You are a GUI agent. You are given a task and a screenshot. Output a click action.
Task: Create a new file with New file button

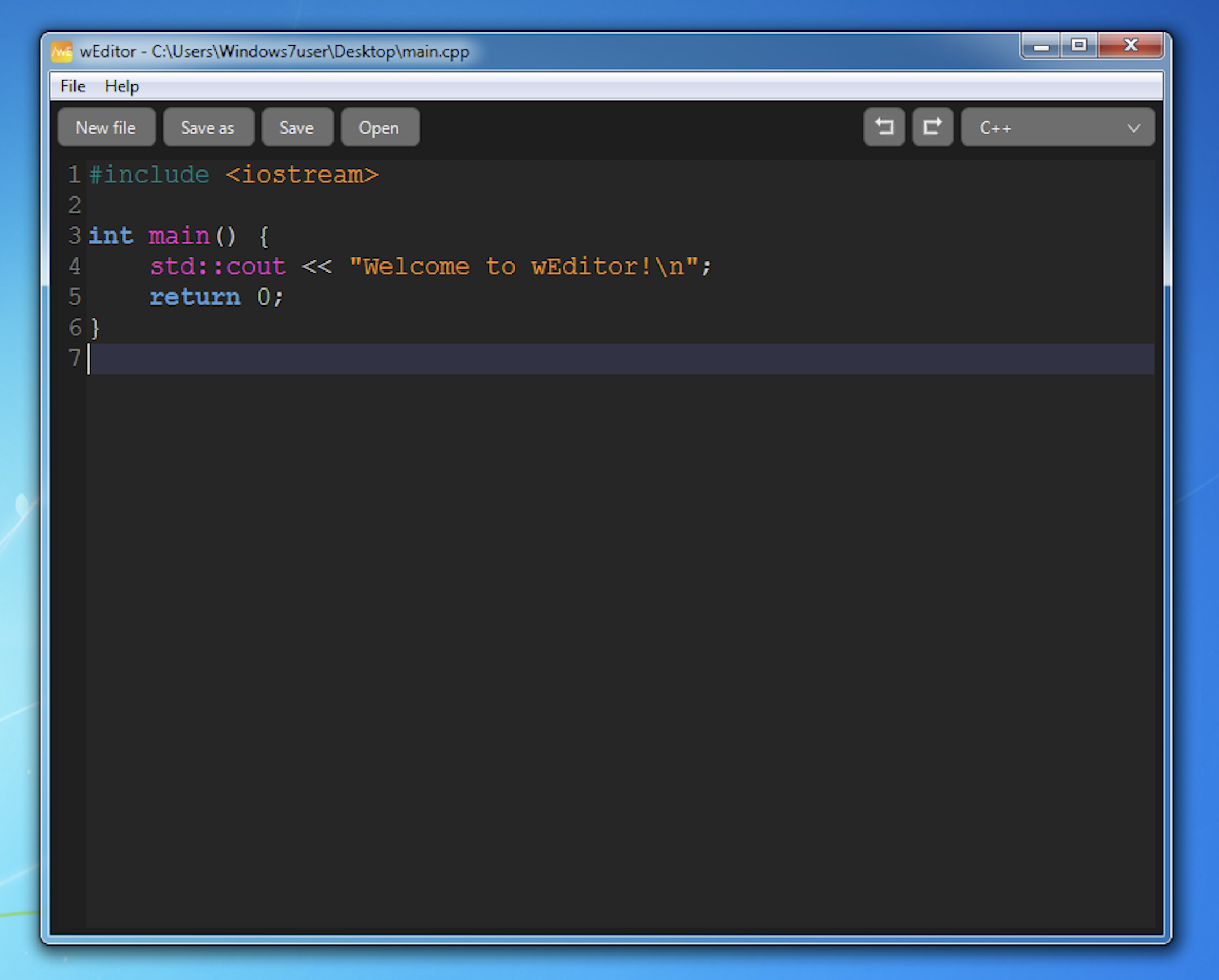(x=106, y=127)
